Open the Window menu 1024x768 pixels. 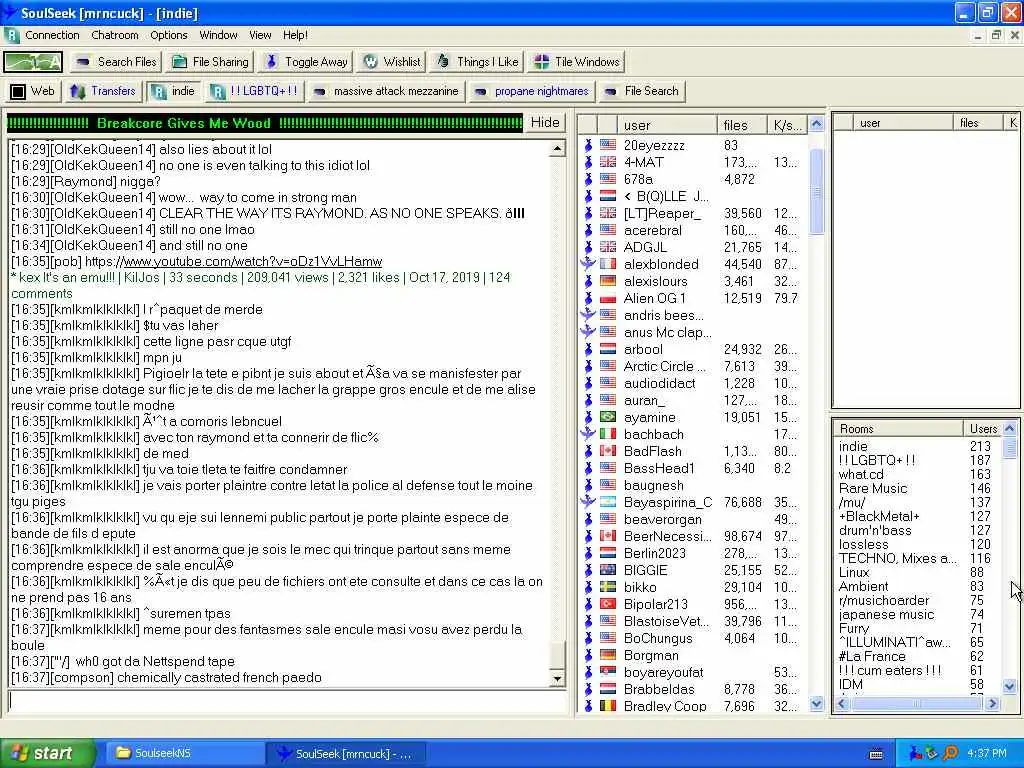tap(218, 35)
